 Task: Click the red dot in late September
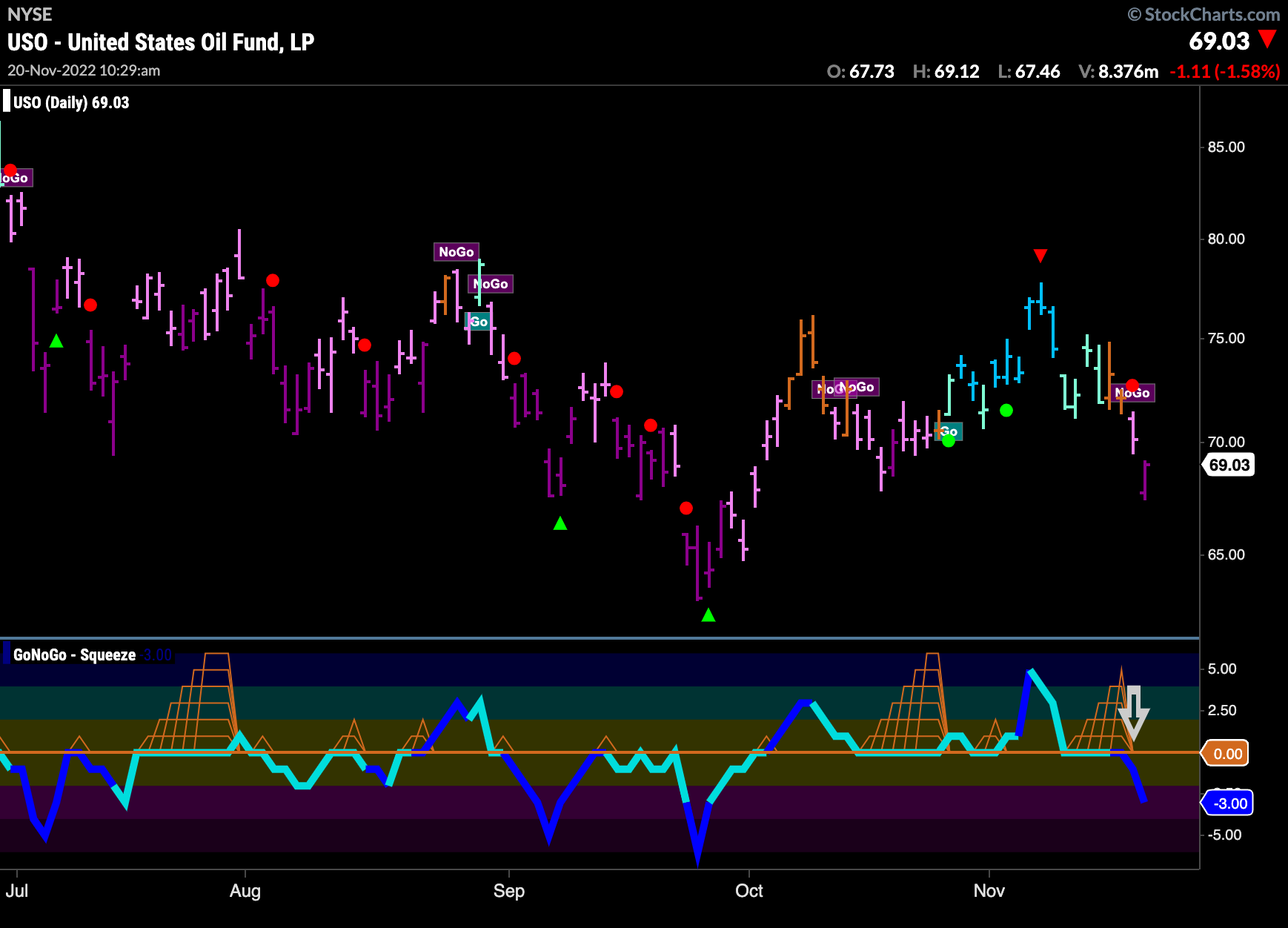[686, 508]
